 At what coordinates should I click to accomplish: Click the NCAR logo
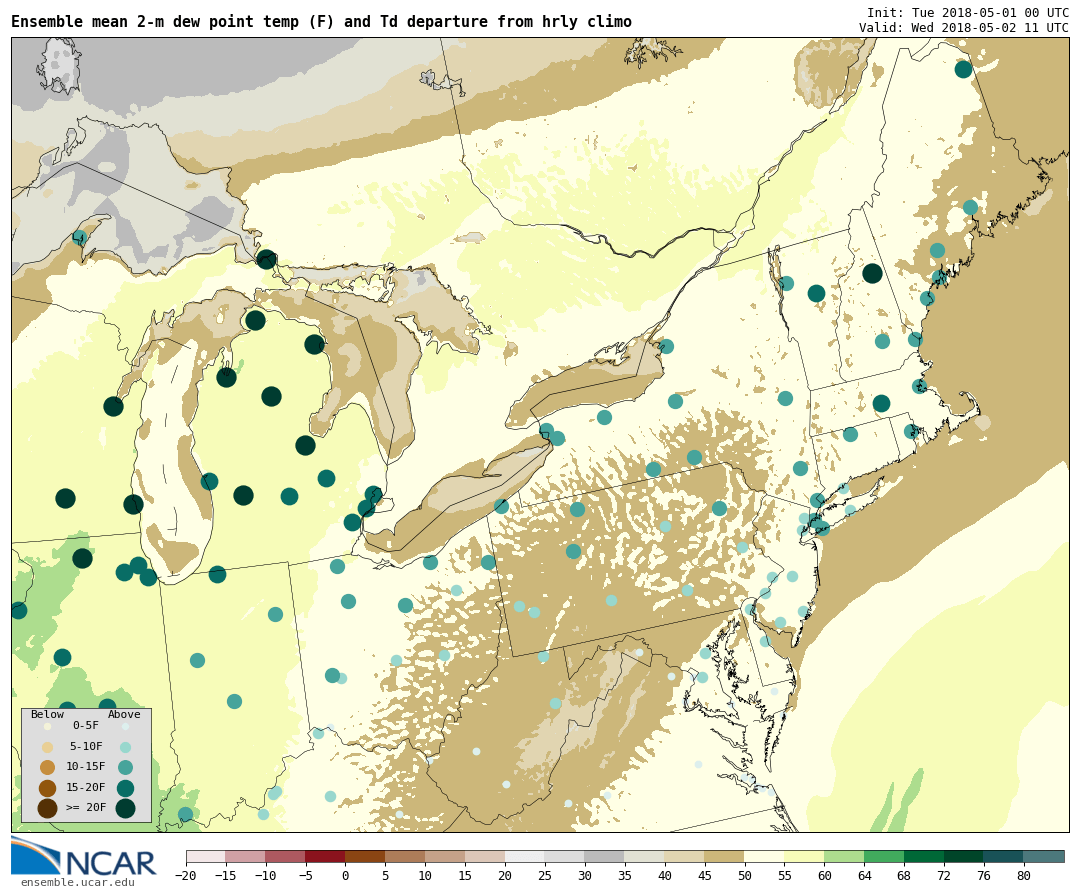tap(83, 857)
